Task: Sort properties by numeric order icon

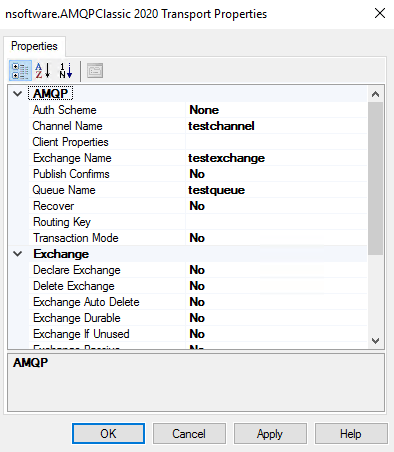Action: pyautogui.click(x=66, y=71)
